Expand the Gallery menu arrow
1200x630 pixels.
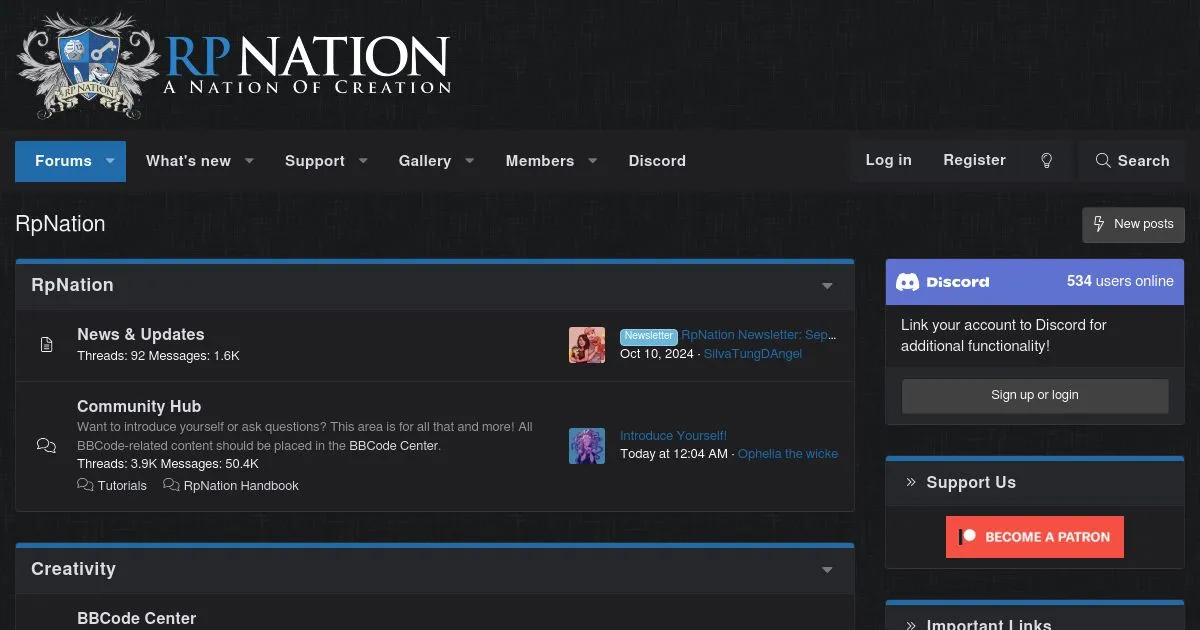[x=470, y=161]
